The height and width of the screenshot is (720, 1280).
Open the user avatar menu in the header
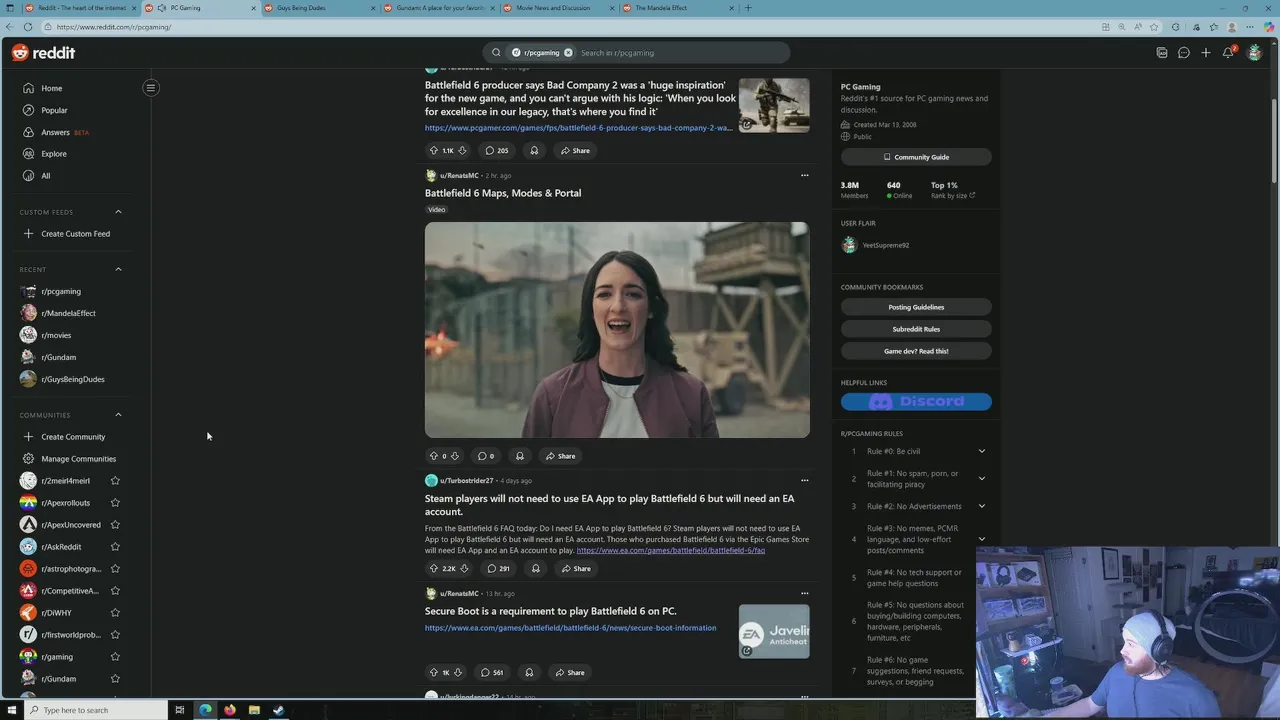click(x=1254, y=52)
